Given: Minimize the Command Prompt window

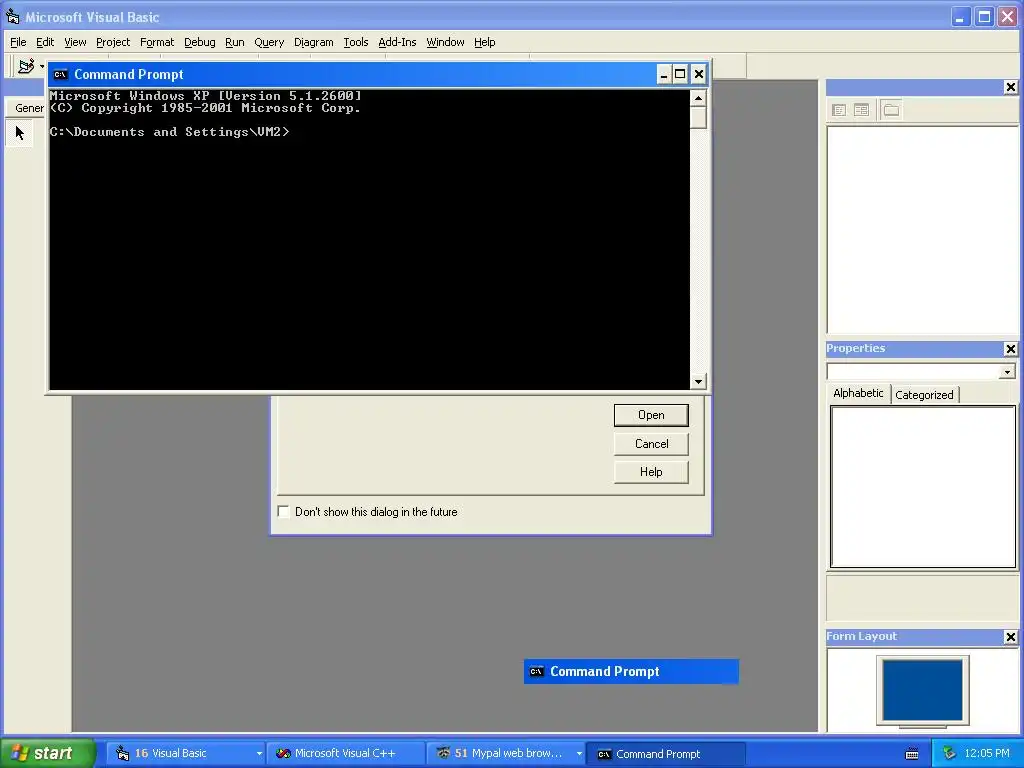Looking at the screenshot, I should (664, 74).
